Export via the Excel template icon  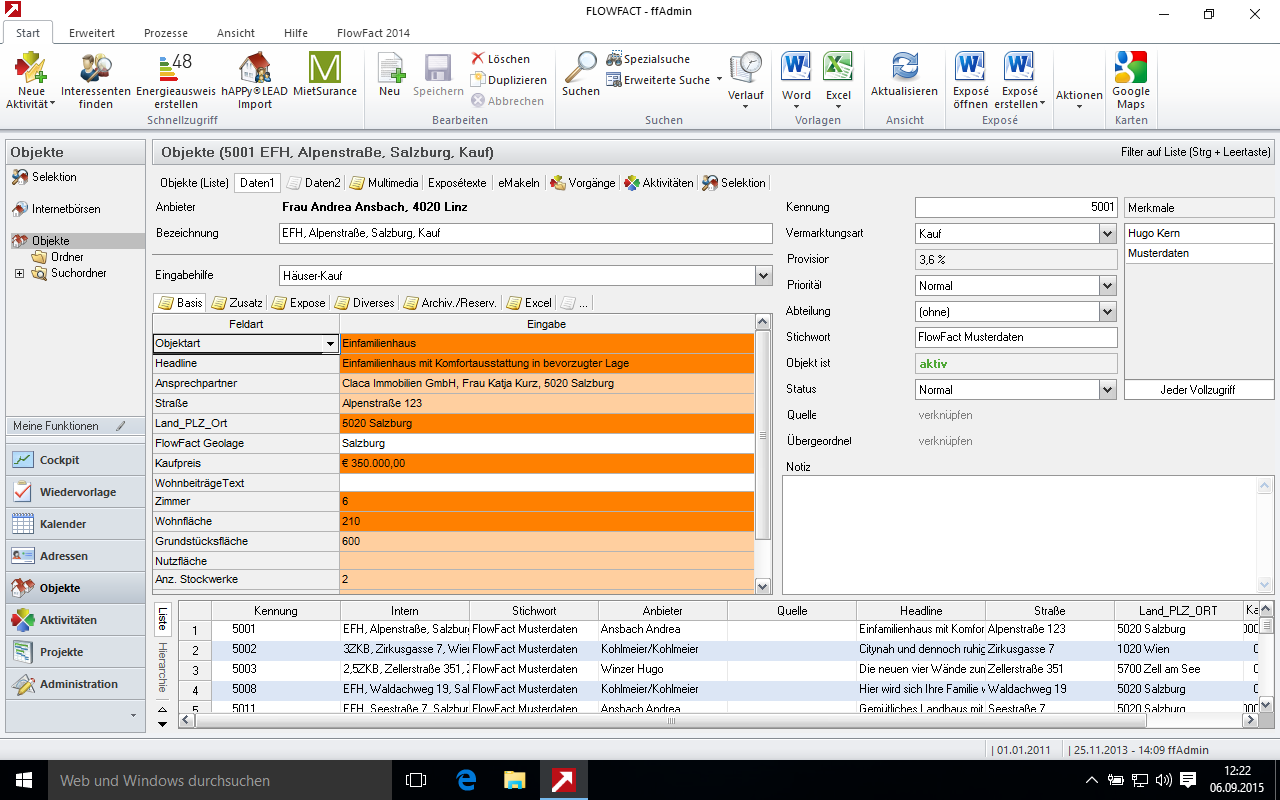838,68
